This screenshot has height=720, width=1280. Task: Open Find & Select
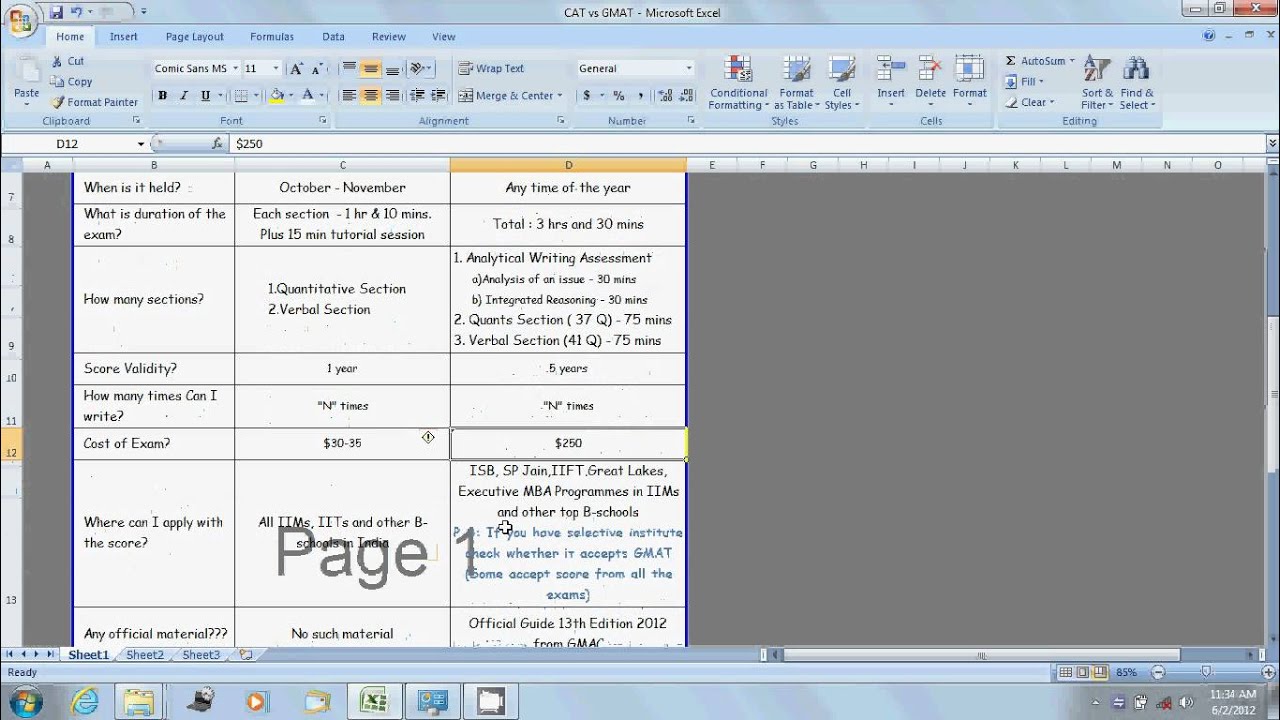(x=1136, y=82)
